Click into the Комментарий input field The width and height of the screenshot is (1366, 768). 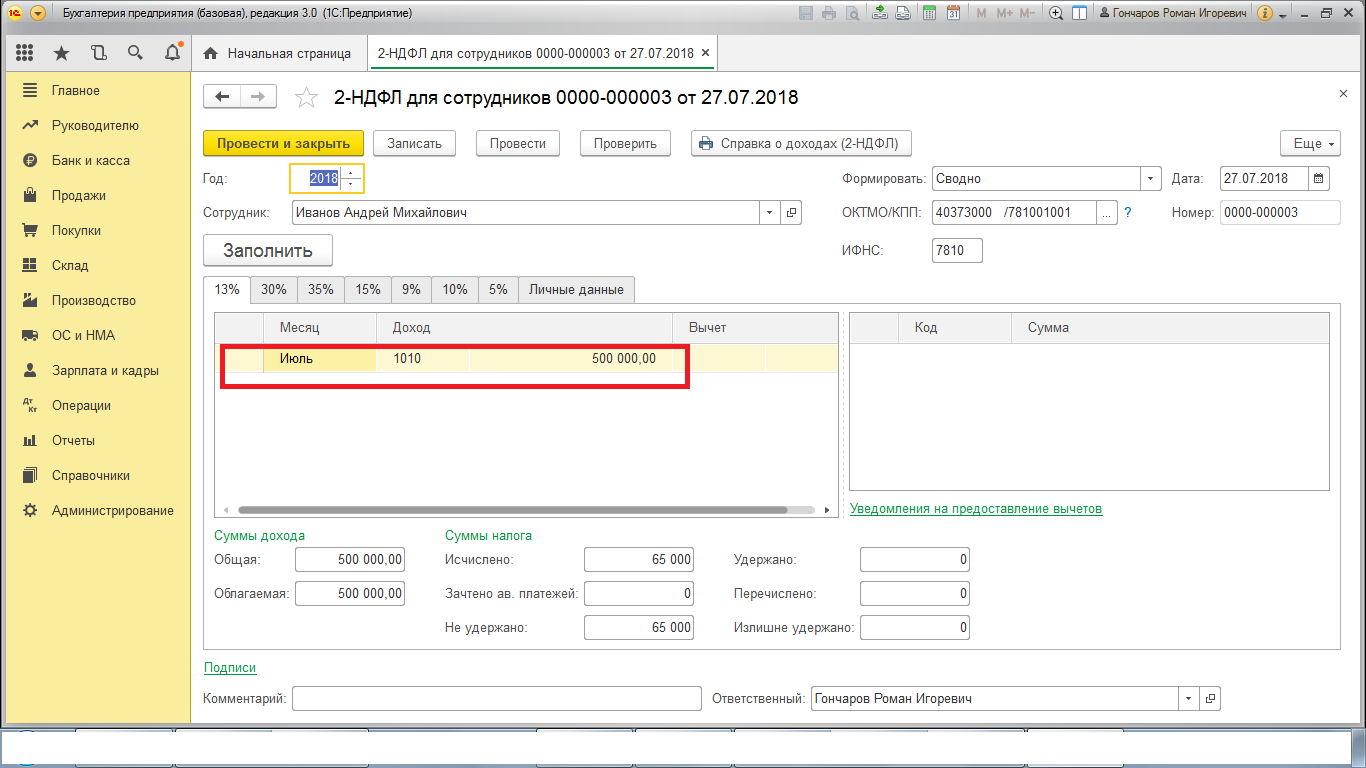497,699
